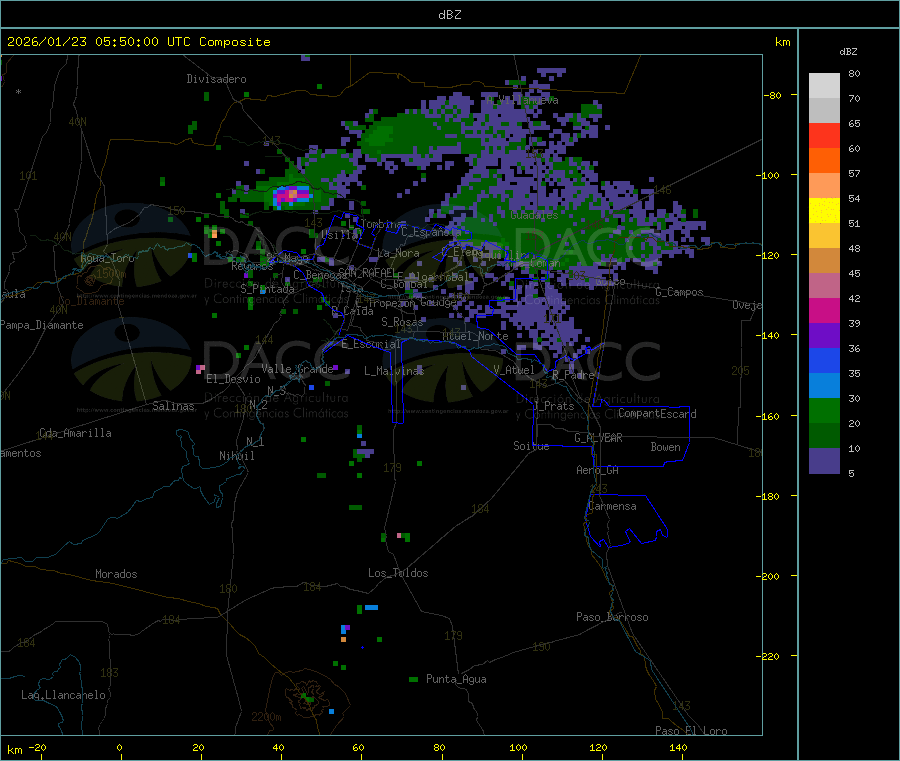Select the dark green 10-20 dBZ swatch
Viewport: 900px width, 761px height.
[x=824, y=436]
